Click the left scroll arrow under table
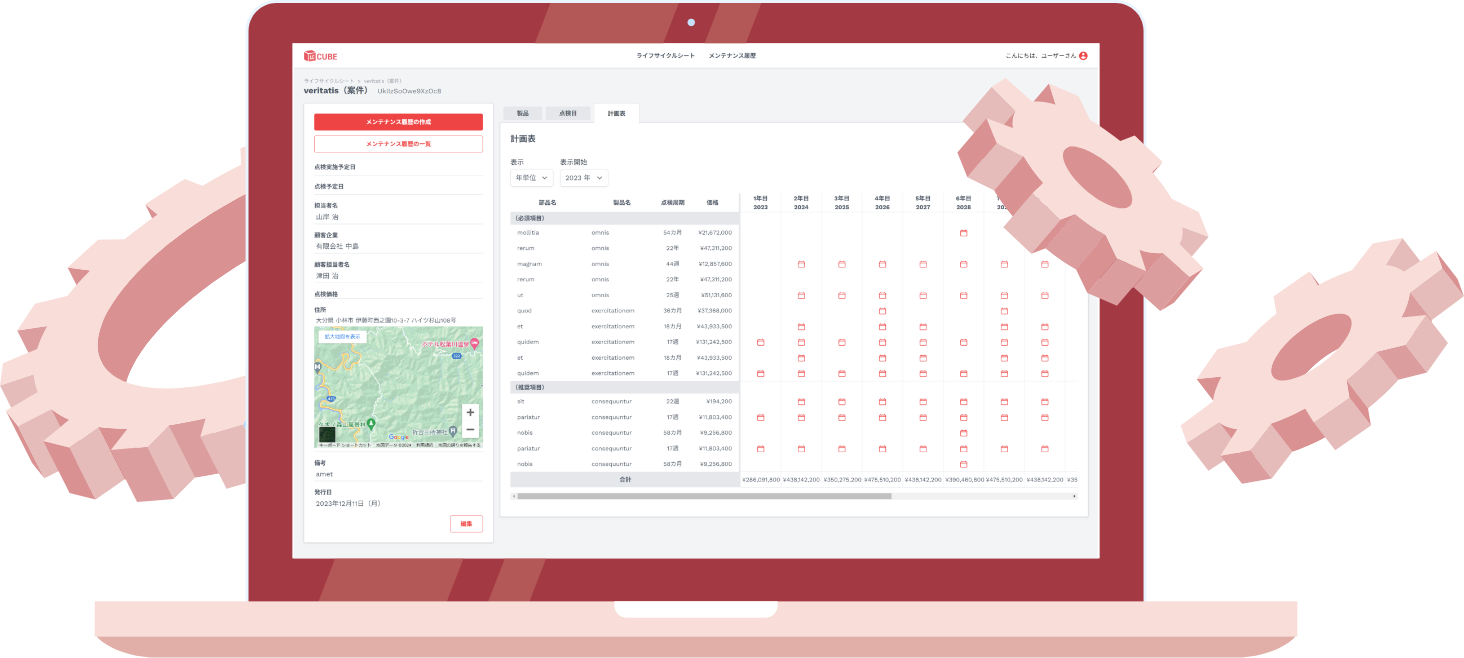 [513, 496]
